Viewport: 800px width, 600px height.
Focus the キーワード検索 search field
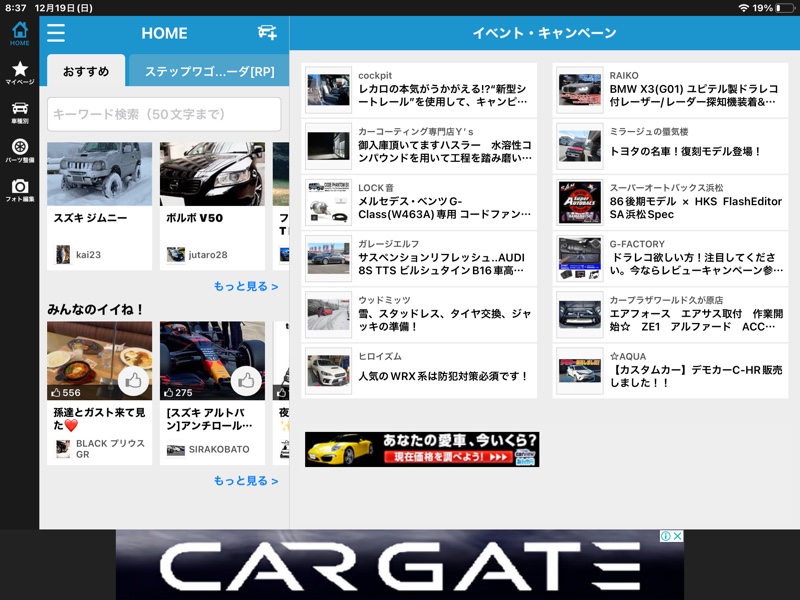pos(164,114)
